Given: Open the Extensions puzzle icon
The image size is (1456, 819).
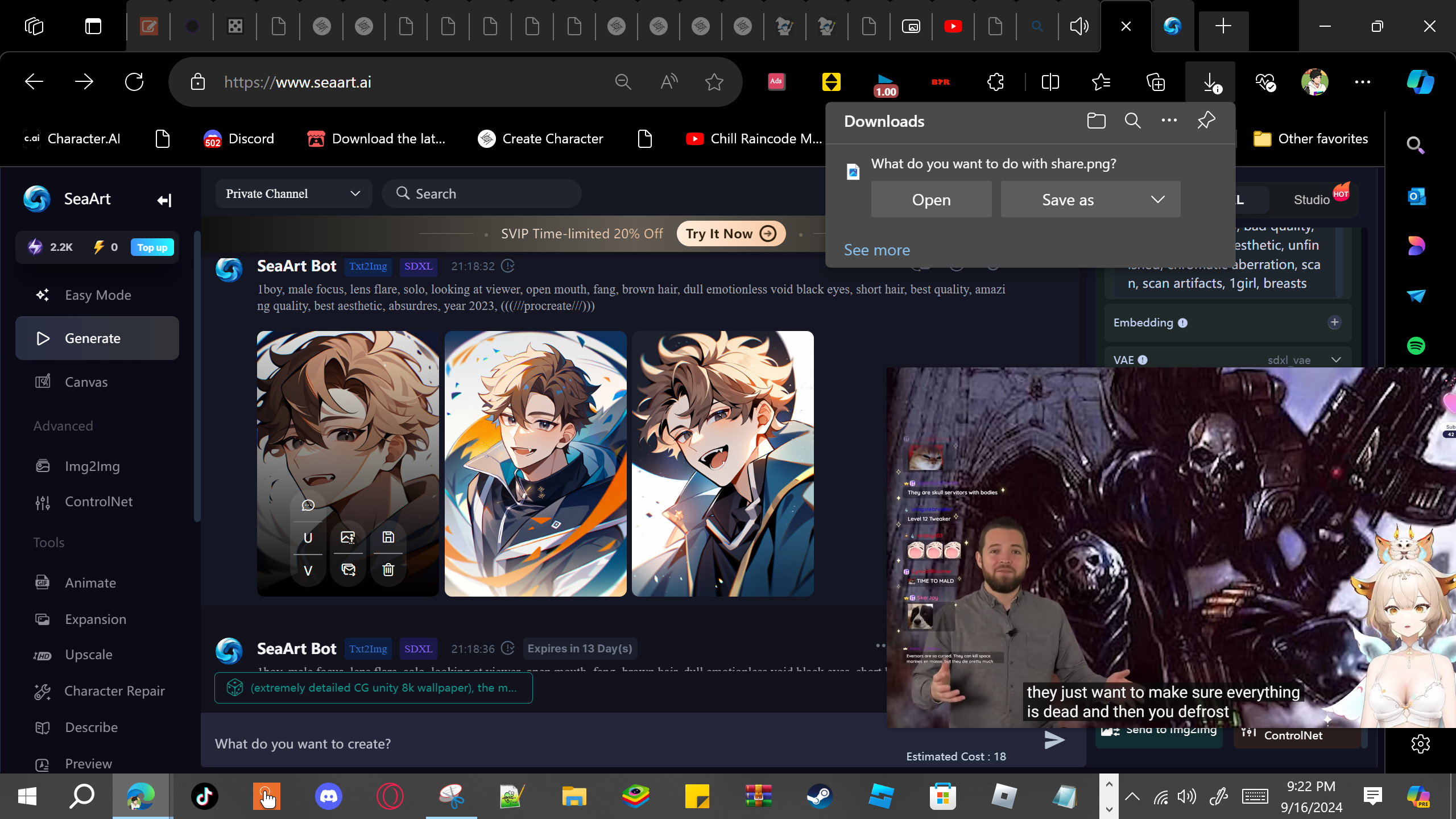Looking at the screenshot, I should 995,82.
